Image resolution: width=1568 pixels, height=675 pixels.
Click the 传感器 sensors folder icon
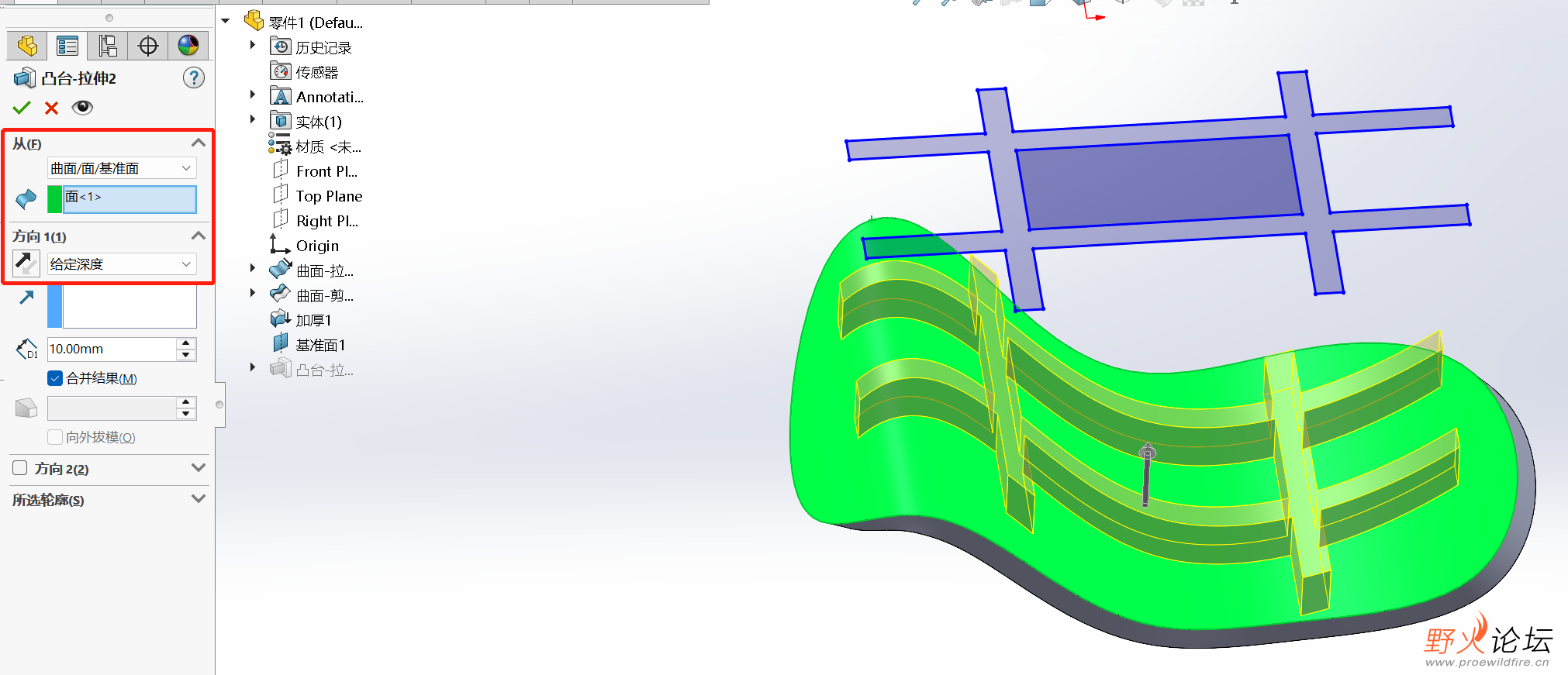(x=280, y=71)
